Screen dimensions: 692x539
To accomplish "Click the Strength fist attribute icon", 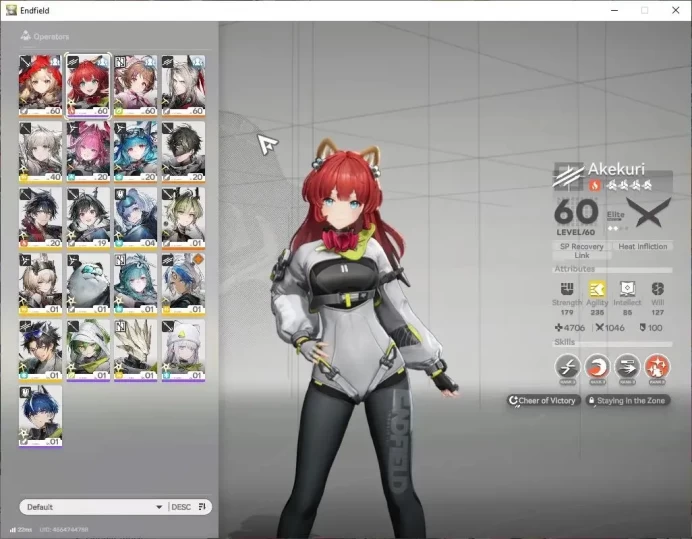I will (x=567, y=288).
